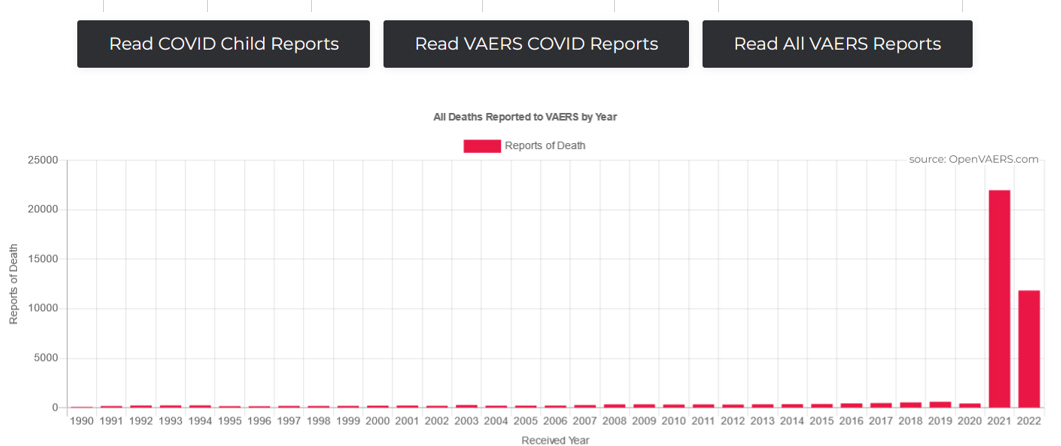Click the 2021 x-axis year label
1061x446 pixels.
click(x=999, y=422)
